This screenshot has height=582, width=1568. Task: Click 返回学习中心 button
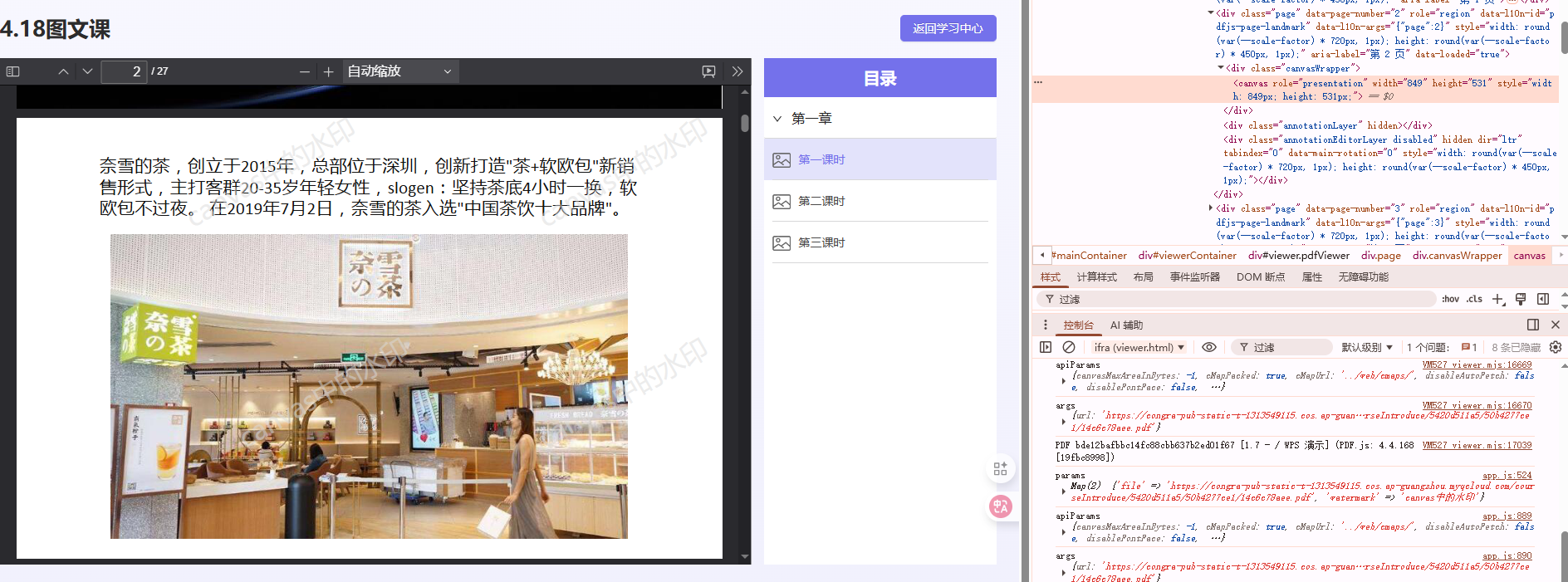click(x=948, y=28)
